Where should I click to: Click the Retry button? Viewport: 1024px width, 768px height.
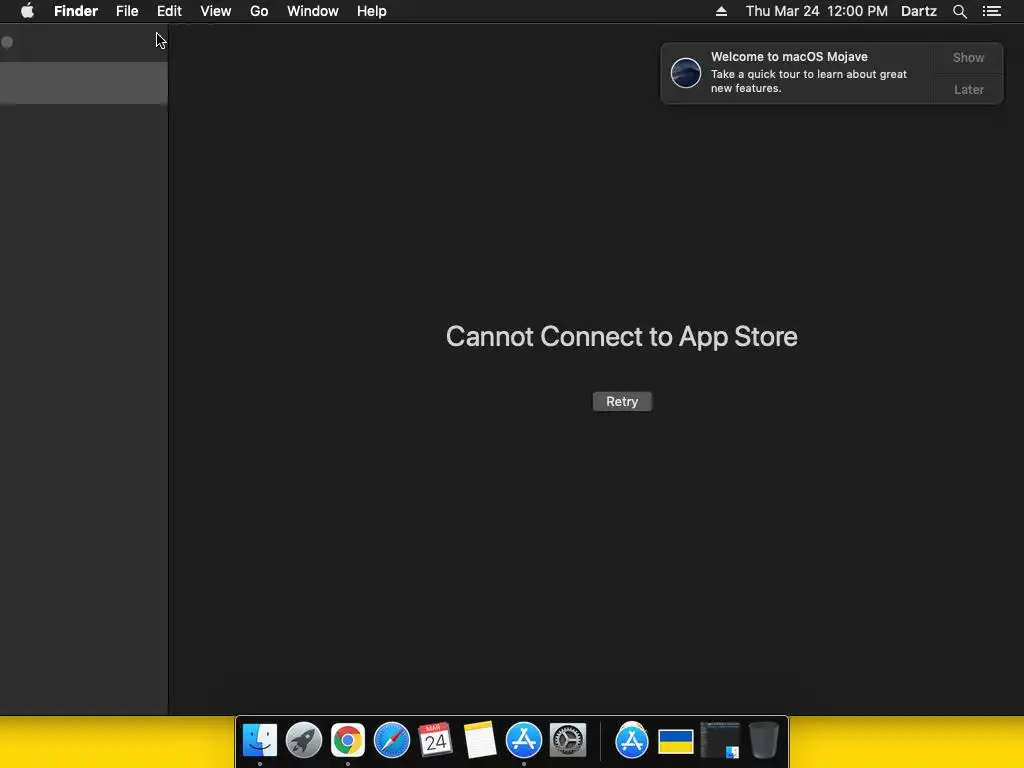click(x=622, y=402)
